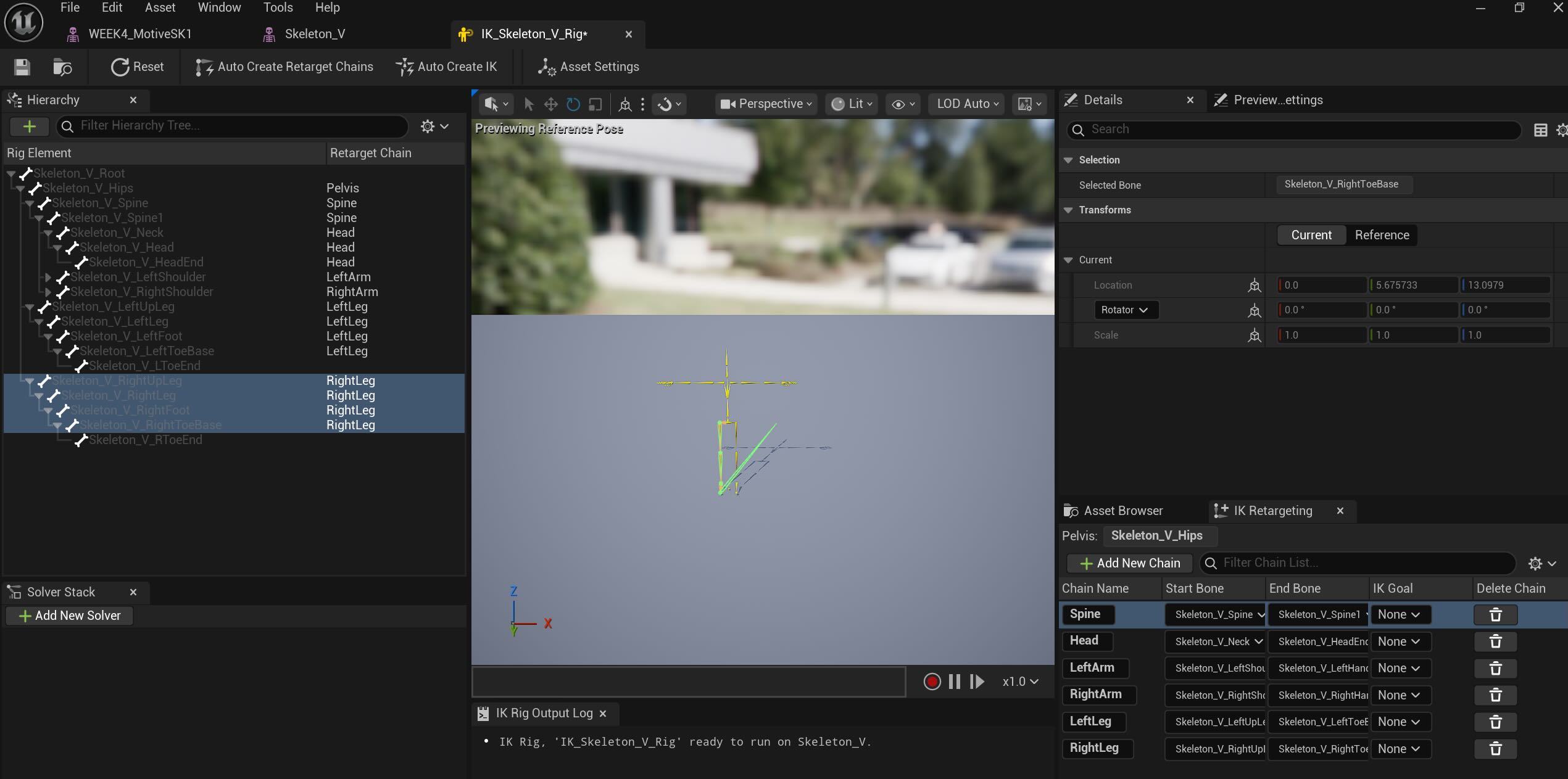Select the translate (move) tool in viewport

[x=550, y=104]
